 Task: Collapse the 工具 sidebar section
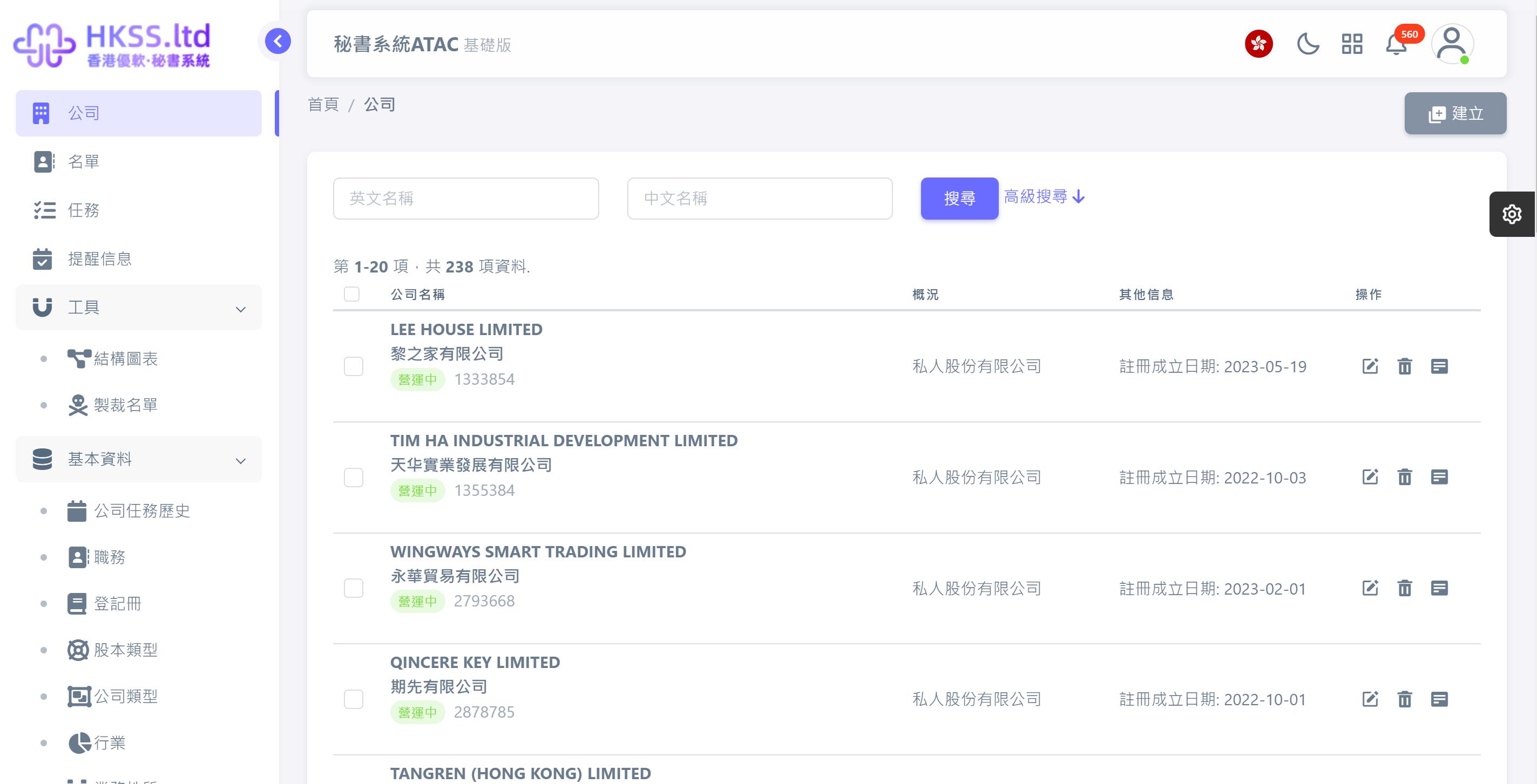pos(138,308)
